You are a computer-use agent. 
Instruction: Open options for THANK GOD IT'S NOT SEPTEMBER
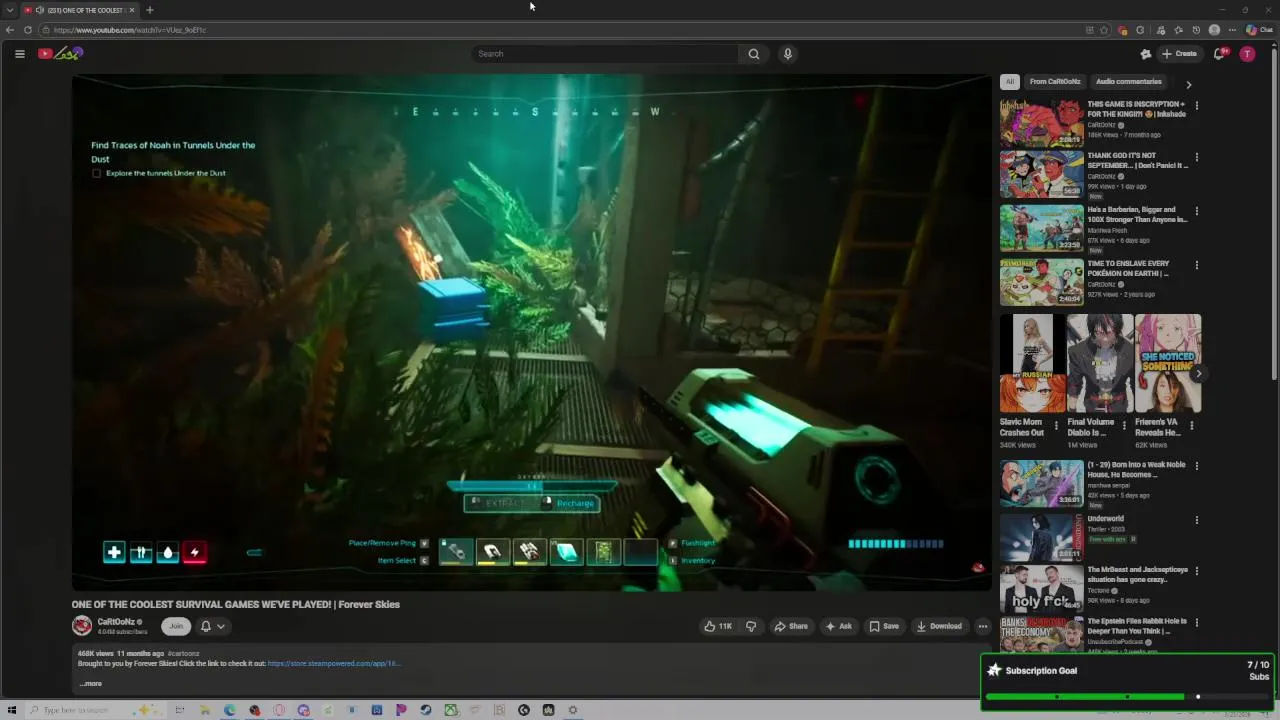1197,158
